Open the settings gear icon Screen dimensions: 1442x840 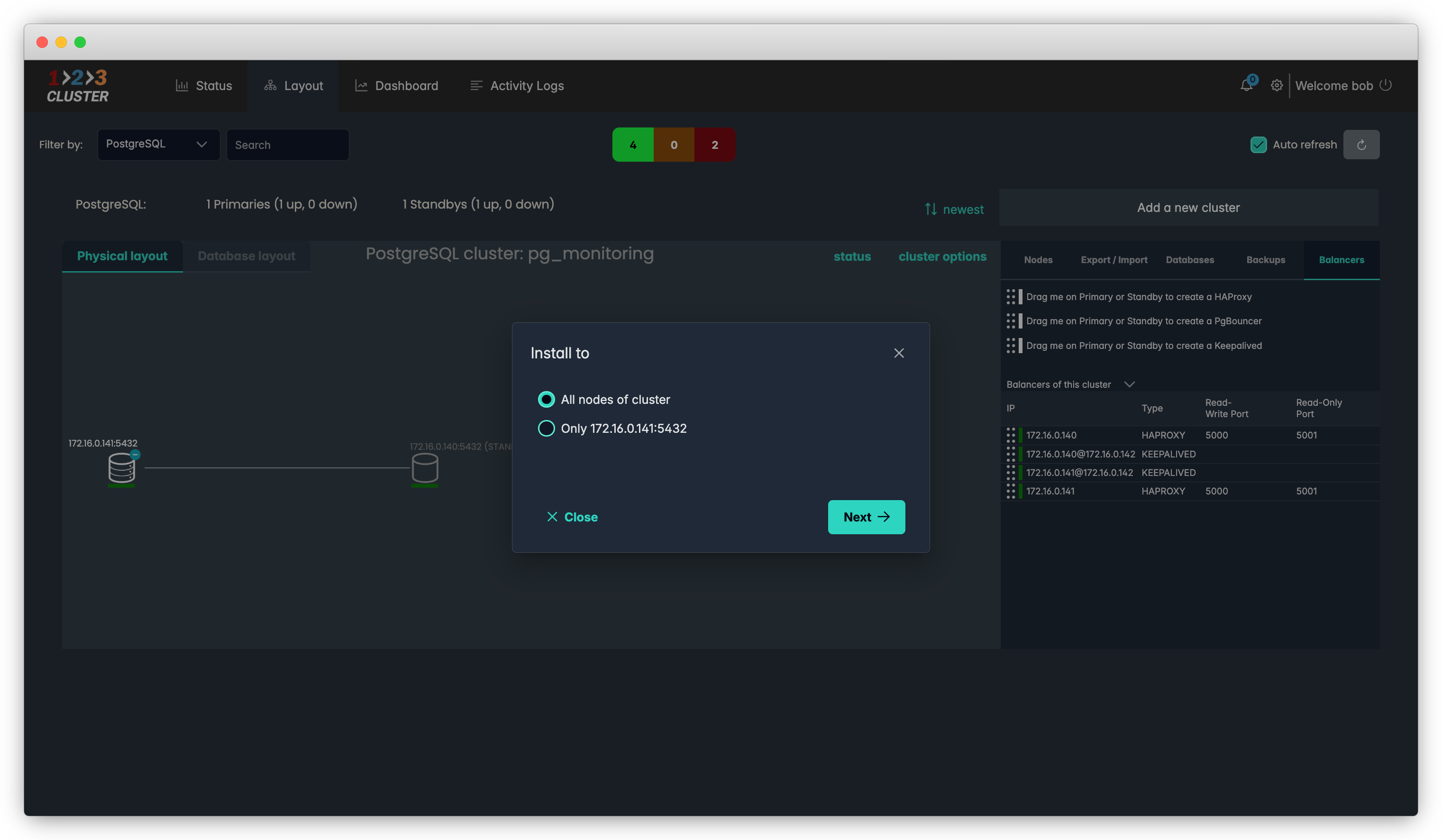(1276, 86)
